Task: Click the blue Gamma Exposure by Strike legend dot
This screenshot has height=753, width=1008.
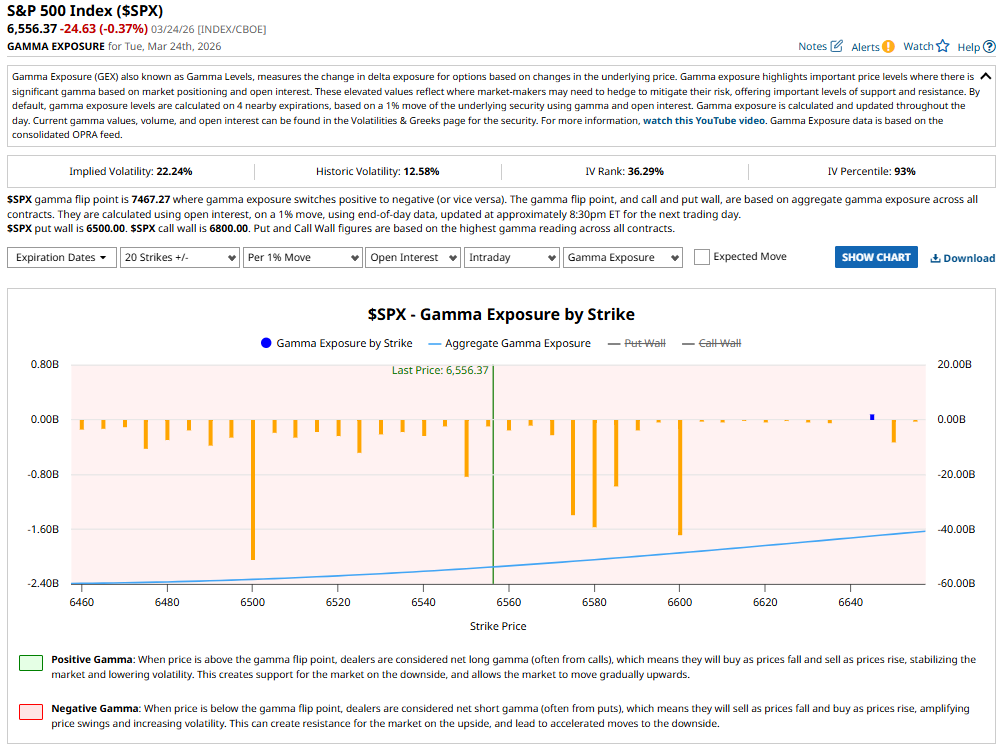Action: [265, 343]
